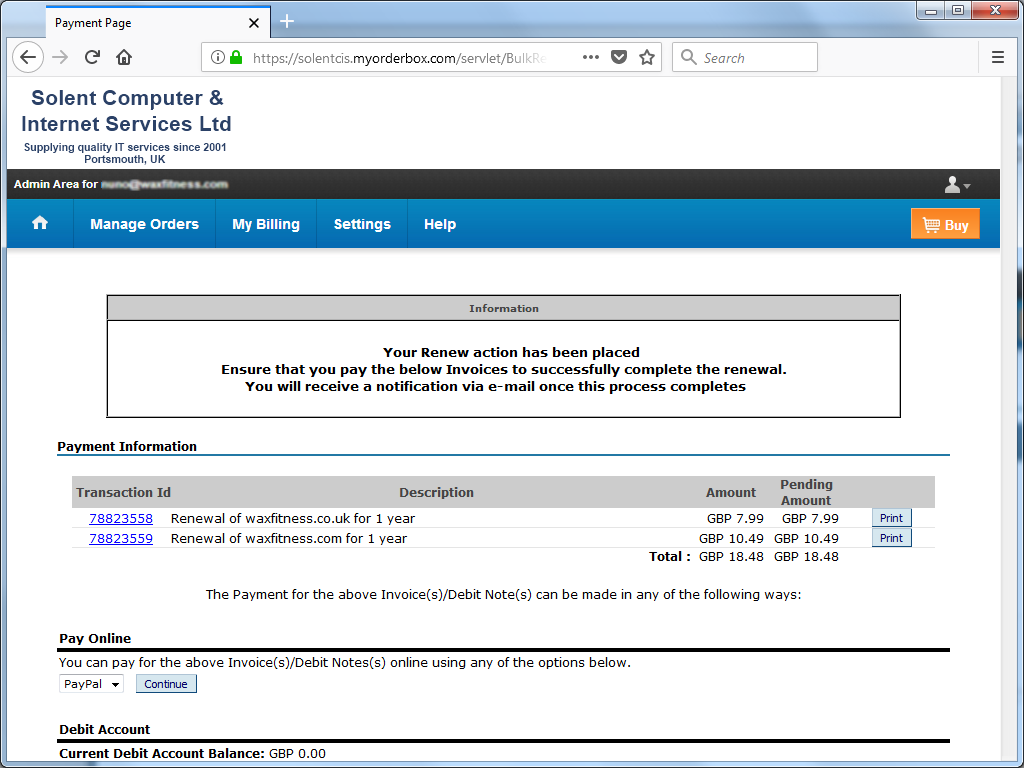Screen dimensions: 1024x768
Task: Click 'Renewal of waxfitness.com for 1 year'
Action: (289, 539)
